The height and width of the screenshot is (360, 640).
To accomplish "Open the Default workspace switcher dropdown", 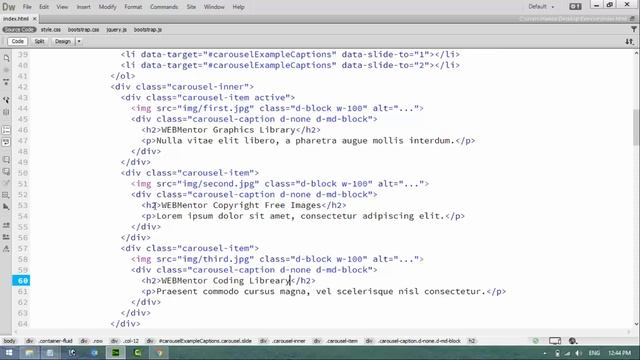I will (541, 7).
